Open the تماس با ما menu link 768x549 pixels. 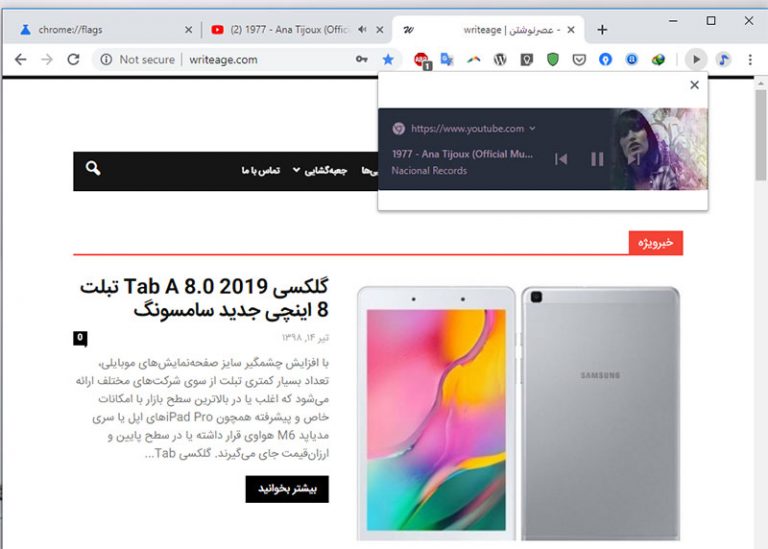[x=261, y=170]
